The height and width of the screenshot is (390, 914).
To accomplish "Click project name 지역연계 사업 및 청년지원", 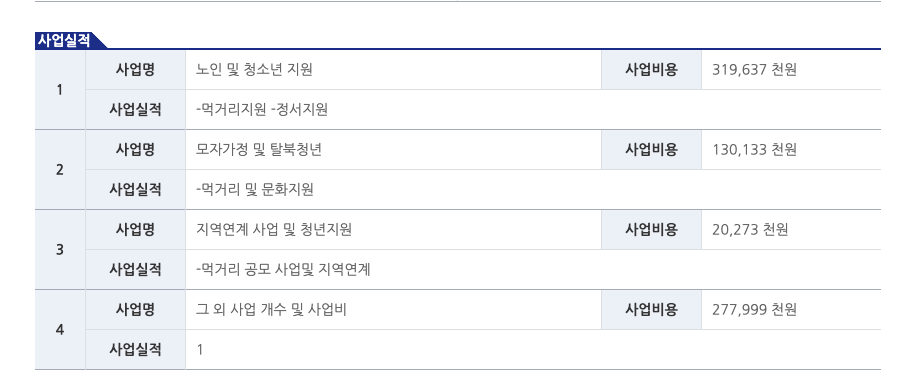I will [274, 229].
